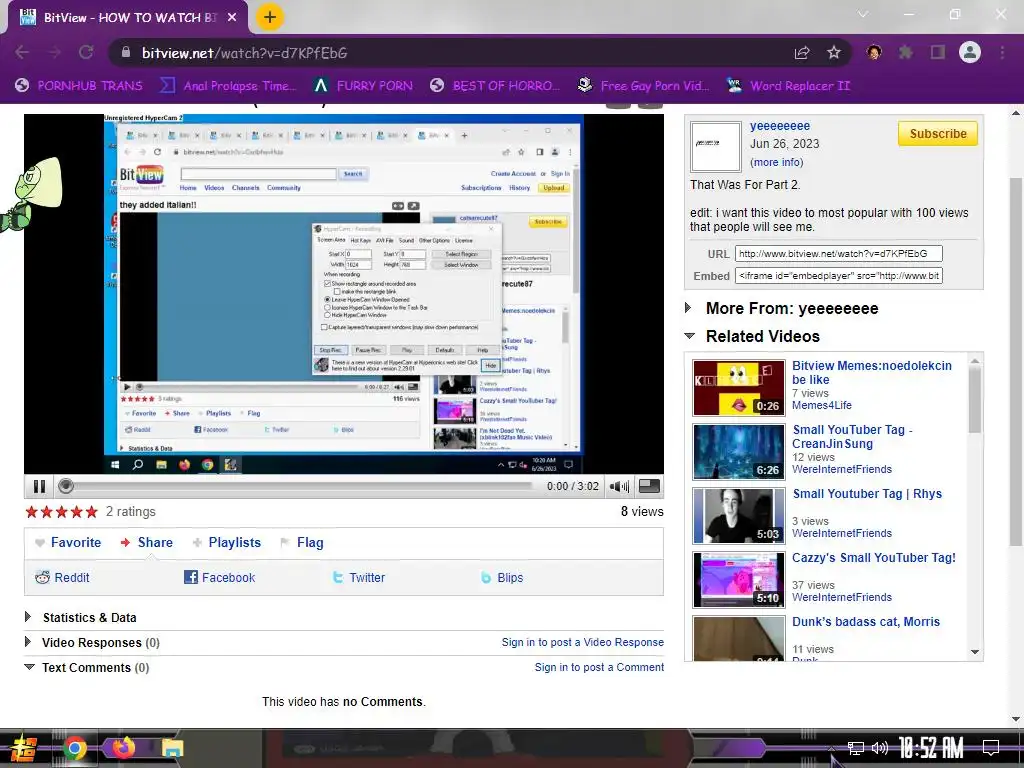The height and width of the screenshot is (768, 1024).
Task: Open the Chrome profile avatar
Action: [x=970, y=52]
